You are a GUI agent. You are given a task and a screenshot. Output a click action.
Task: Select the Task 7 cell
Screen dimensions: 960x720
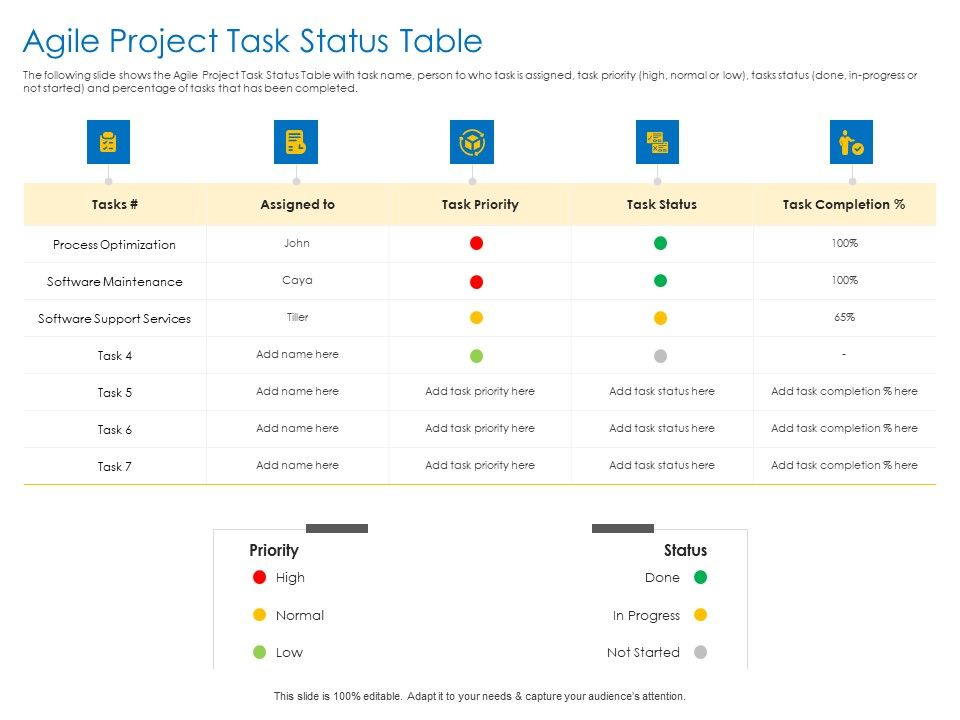114,467
